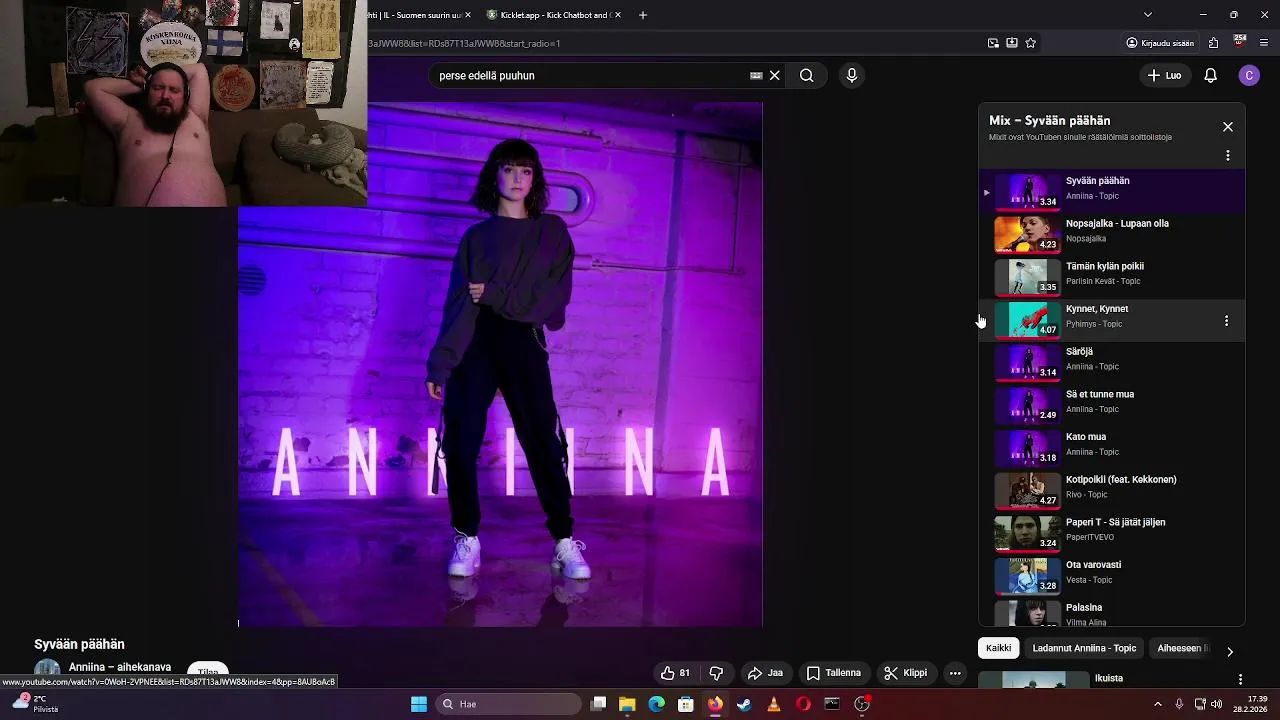
Task: Start voice search with microphone
Action: point(852,75)
